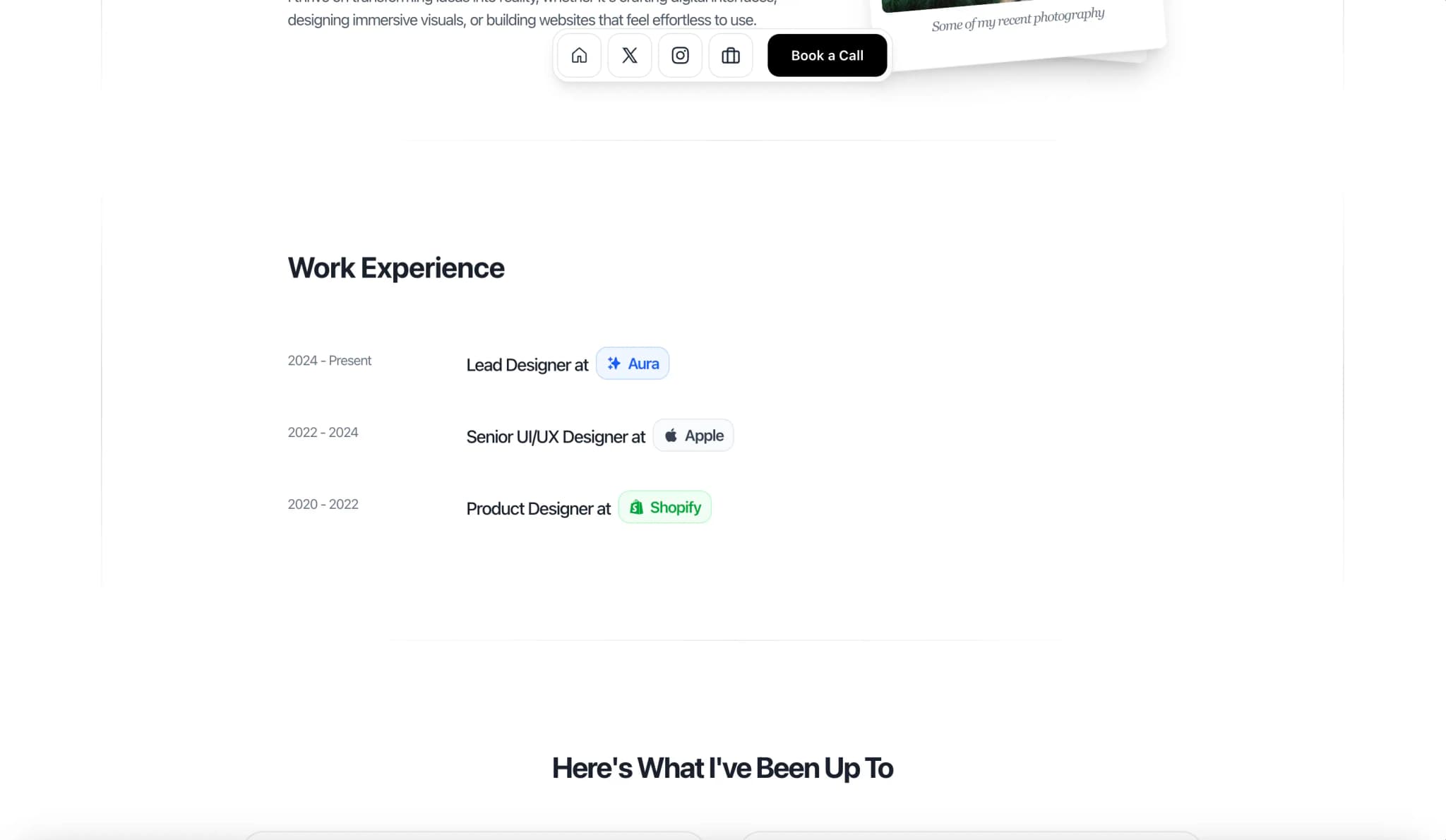1446x840 pixels.
Task: Click the Apple company badge
Action: [693, 435]
